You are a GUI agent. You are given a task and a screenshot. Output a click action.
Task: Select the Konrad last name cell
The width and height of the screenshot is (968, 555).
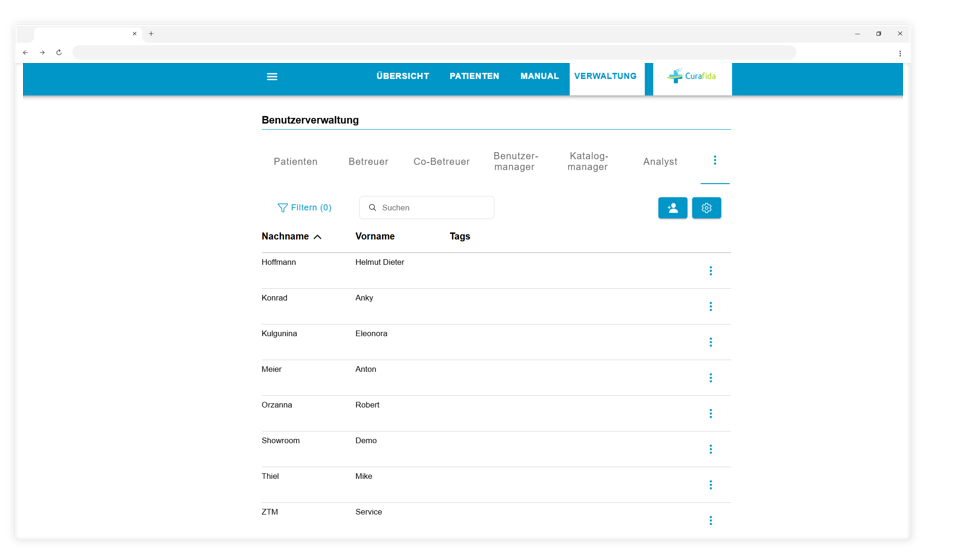point(274,298)
